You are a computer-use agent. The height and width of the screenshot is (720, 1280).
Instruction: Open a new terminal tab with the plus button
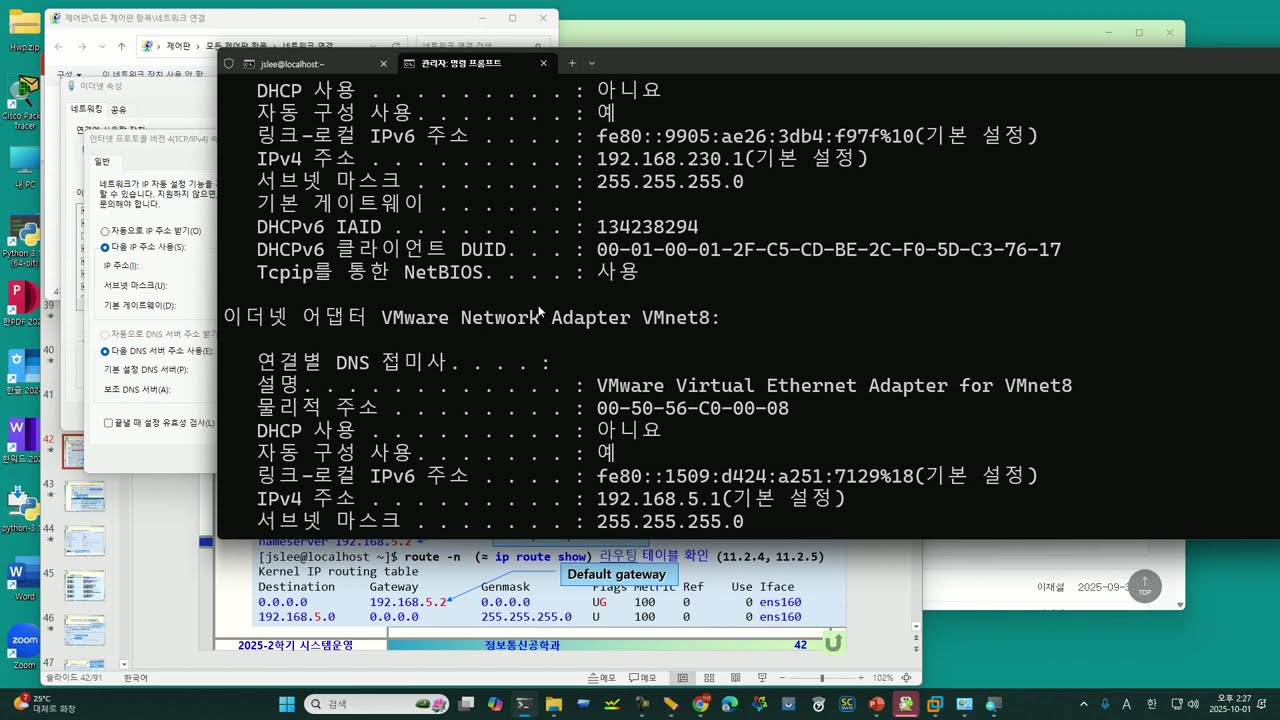click(x=572, y=63)
